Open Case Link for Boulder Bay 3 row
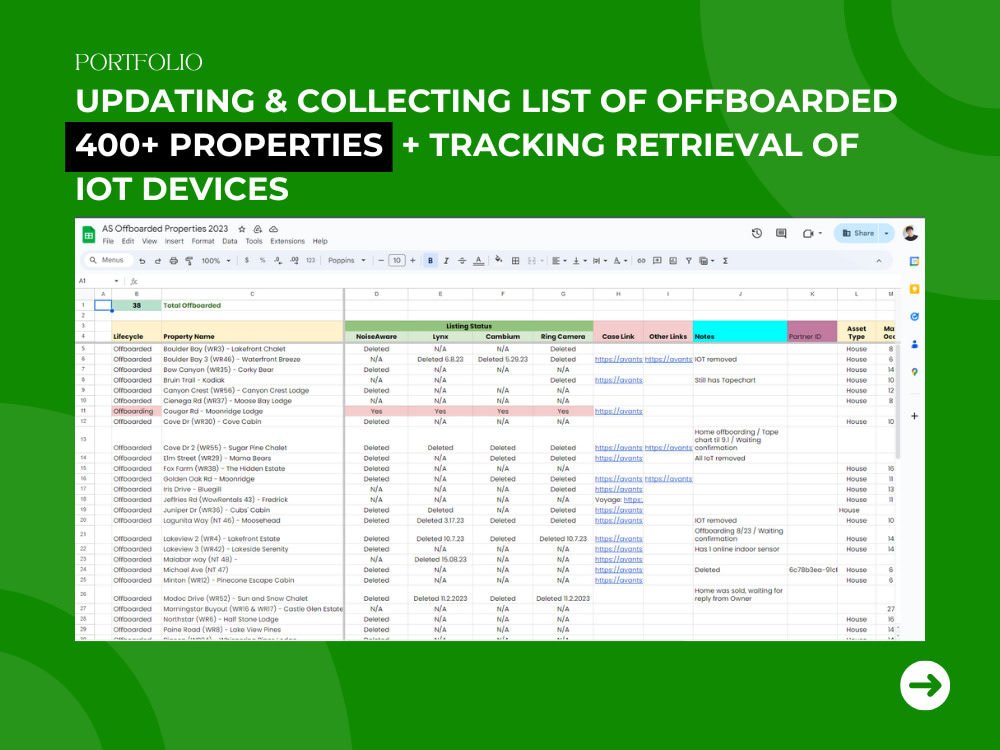The height and width of the screenshot is (750, 1000). pyautogui.click(x=619, y=360)
